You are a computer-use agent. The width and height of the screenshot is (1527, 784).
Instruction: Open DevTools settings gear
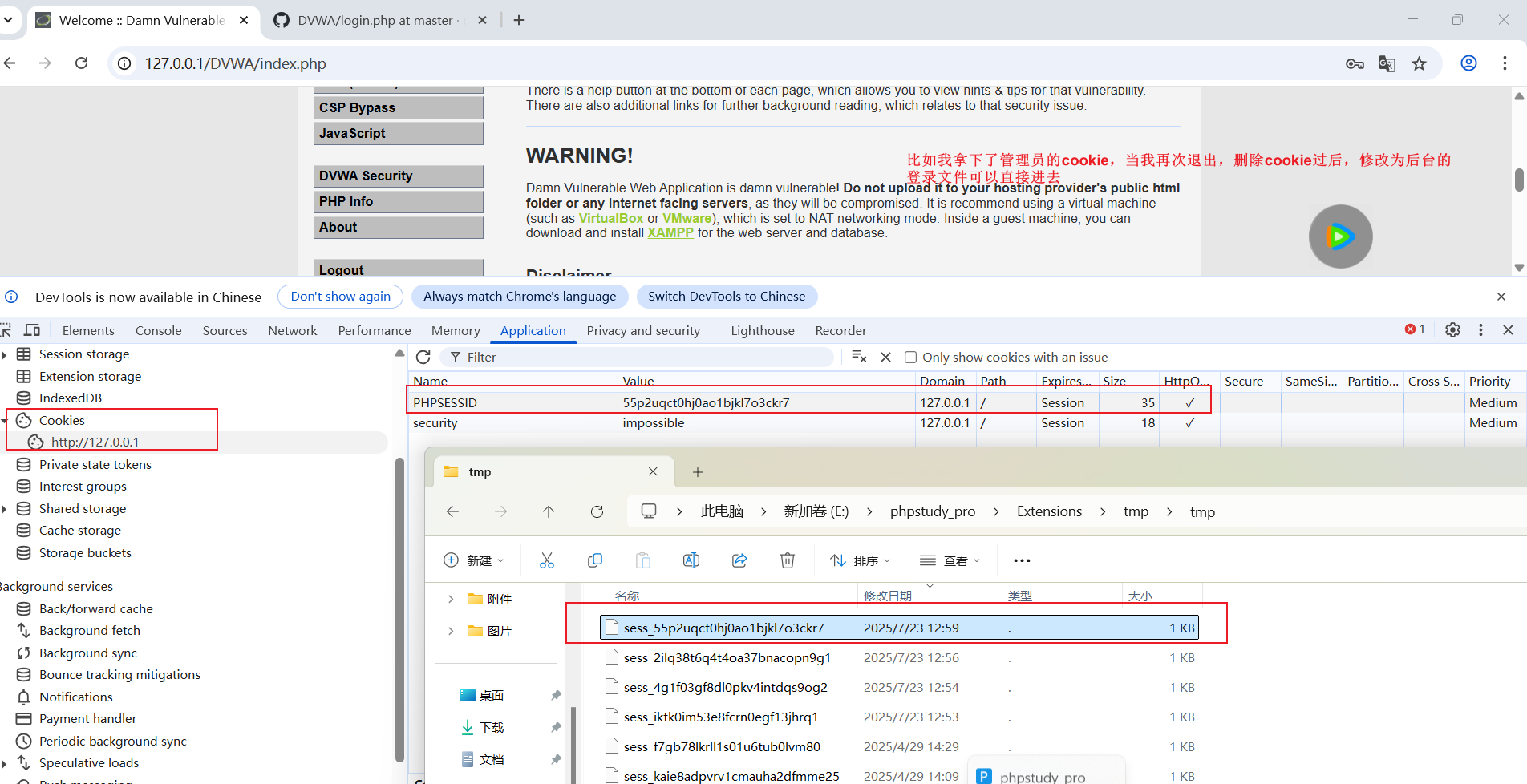[1452, 330]
